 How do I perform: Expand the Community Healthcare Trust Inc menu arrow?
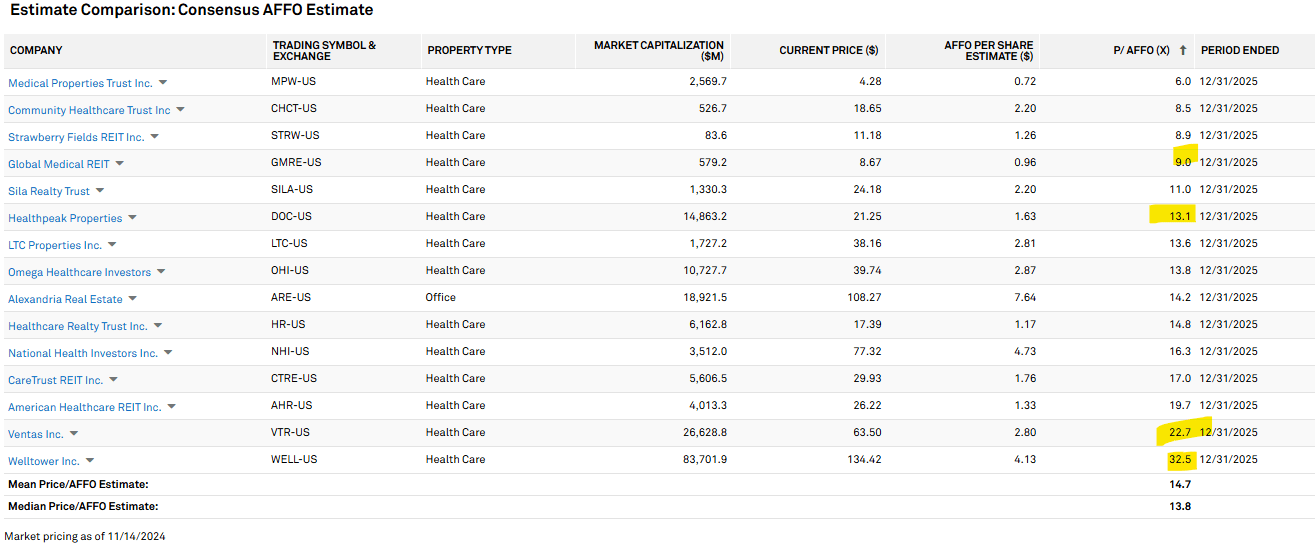tap(180, 110)
